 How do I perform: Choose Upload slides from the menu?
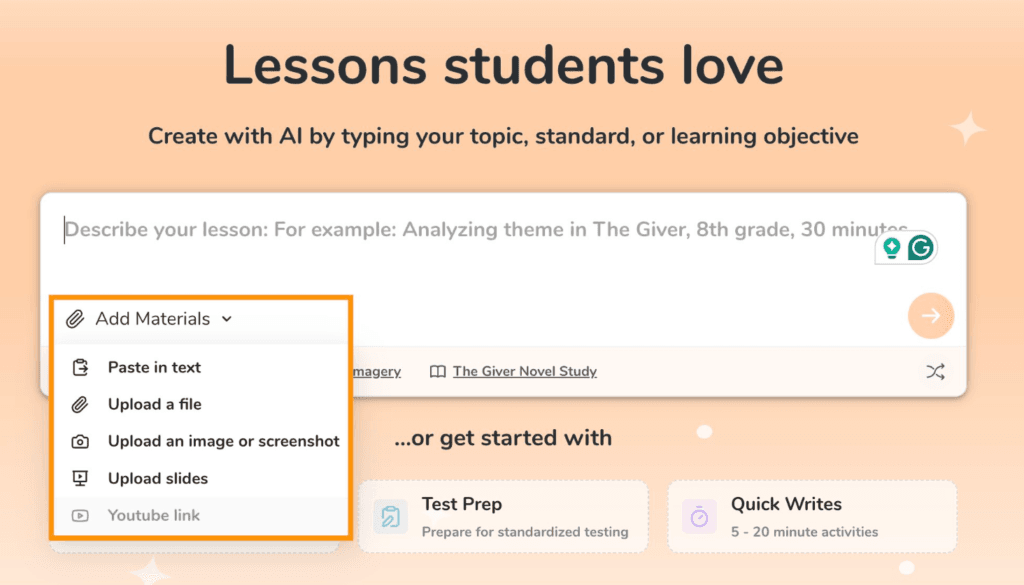coord(158,478)
